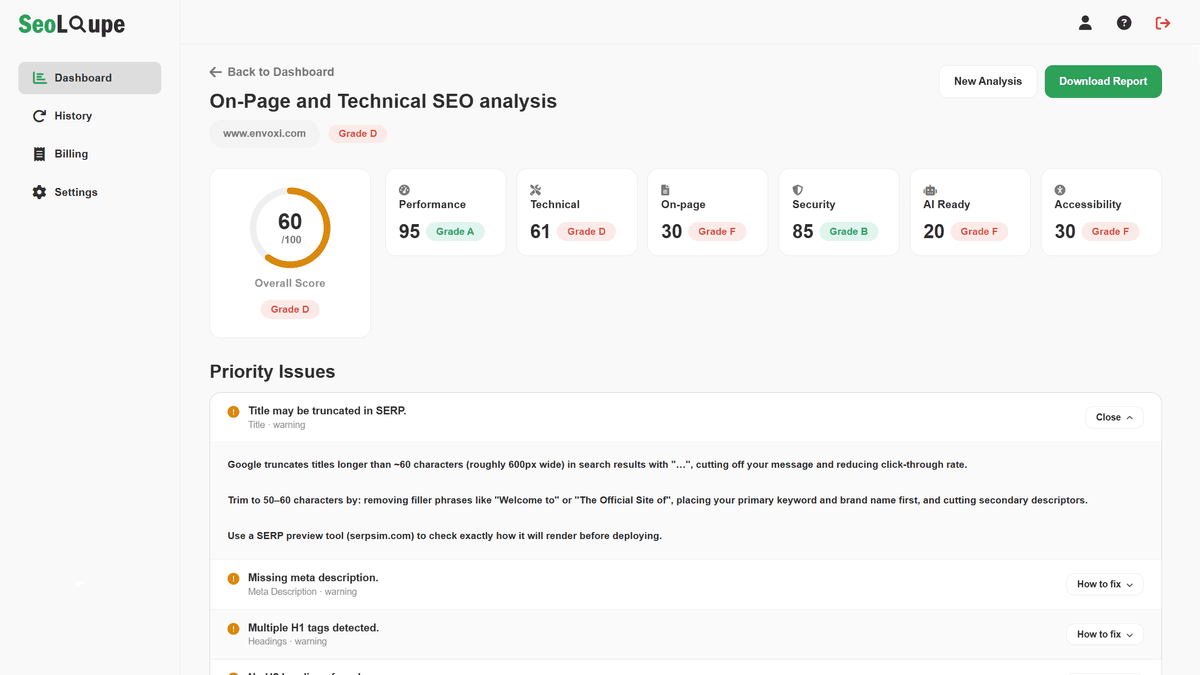Go Back to Dashboard link
This screenshot has height=675, width=1200.
pos(272,72)
